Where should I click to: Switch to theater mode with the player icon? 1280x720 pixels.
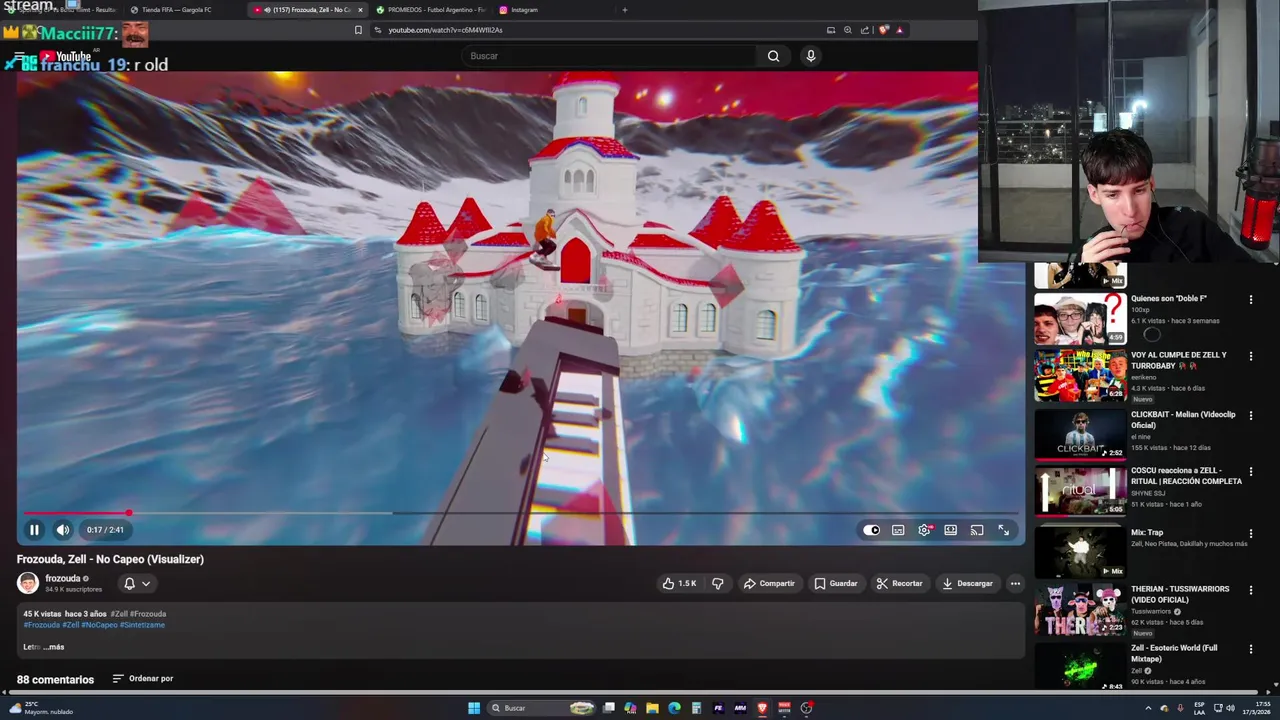pos(951,530)
